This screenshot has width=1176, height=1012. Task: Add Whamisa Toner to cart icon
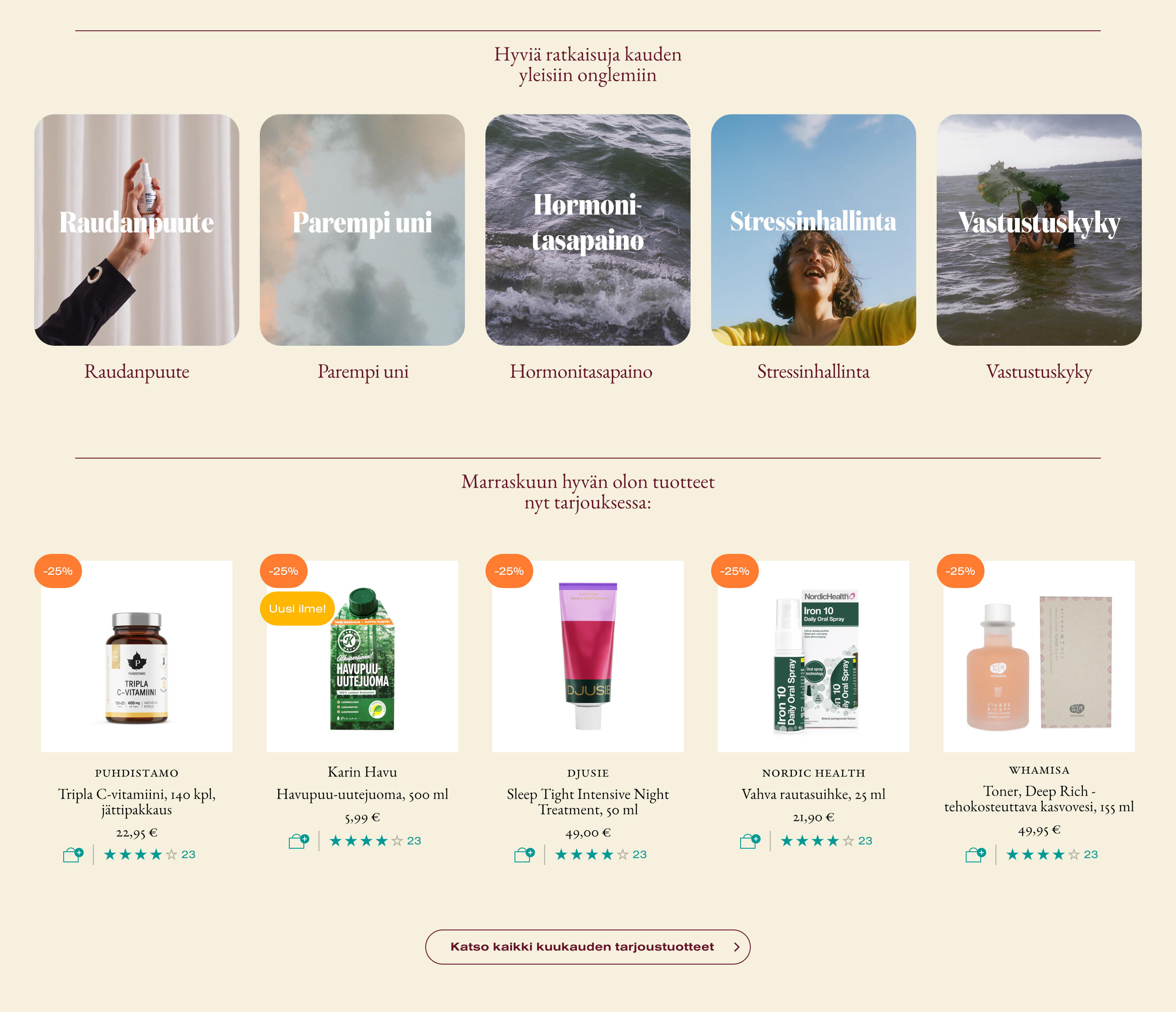tap(976, 855)
